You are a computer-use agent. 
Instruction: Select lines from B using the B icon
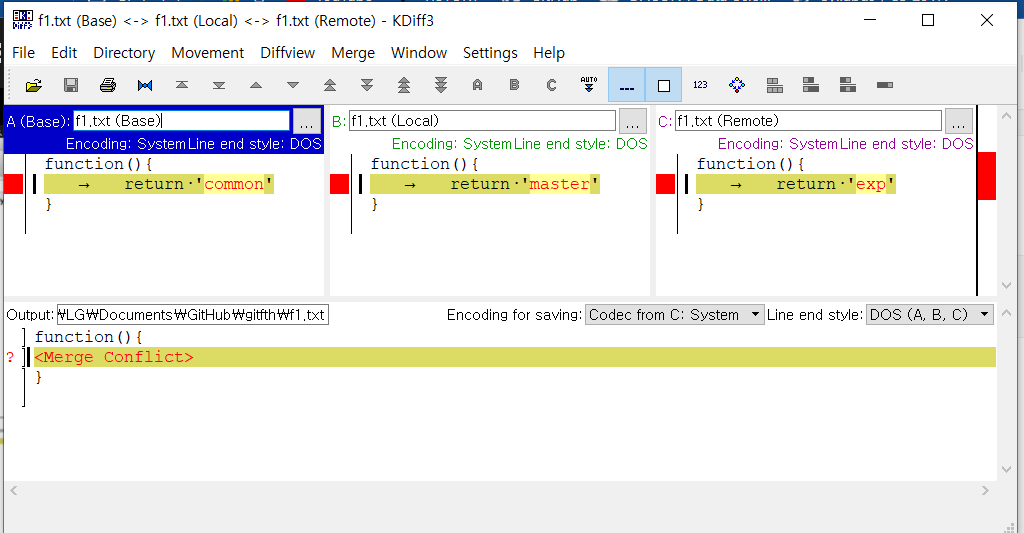click(x=515, y=85)
